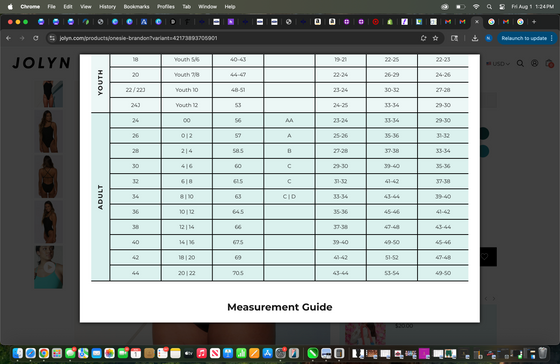Open App Store from the Dock
The width and height of the screenshot is (560, 364).
pyautogui.click(x=268, y=353)
